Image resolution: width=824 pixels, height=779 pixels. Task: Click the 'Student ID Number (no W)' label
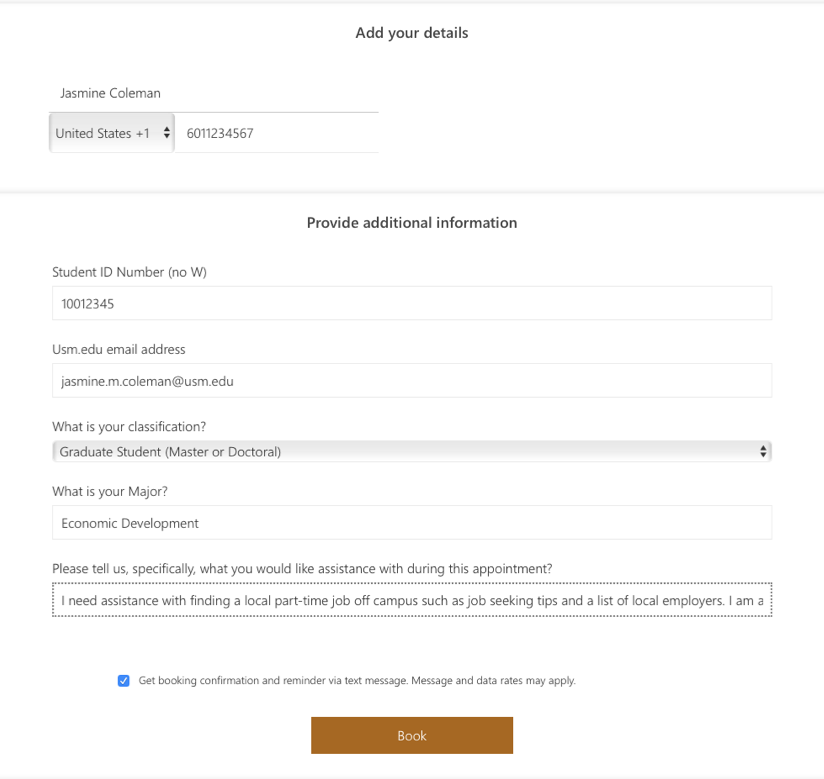click(129, 272)
